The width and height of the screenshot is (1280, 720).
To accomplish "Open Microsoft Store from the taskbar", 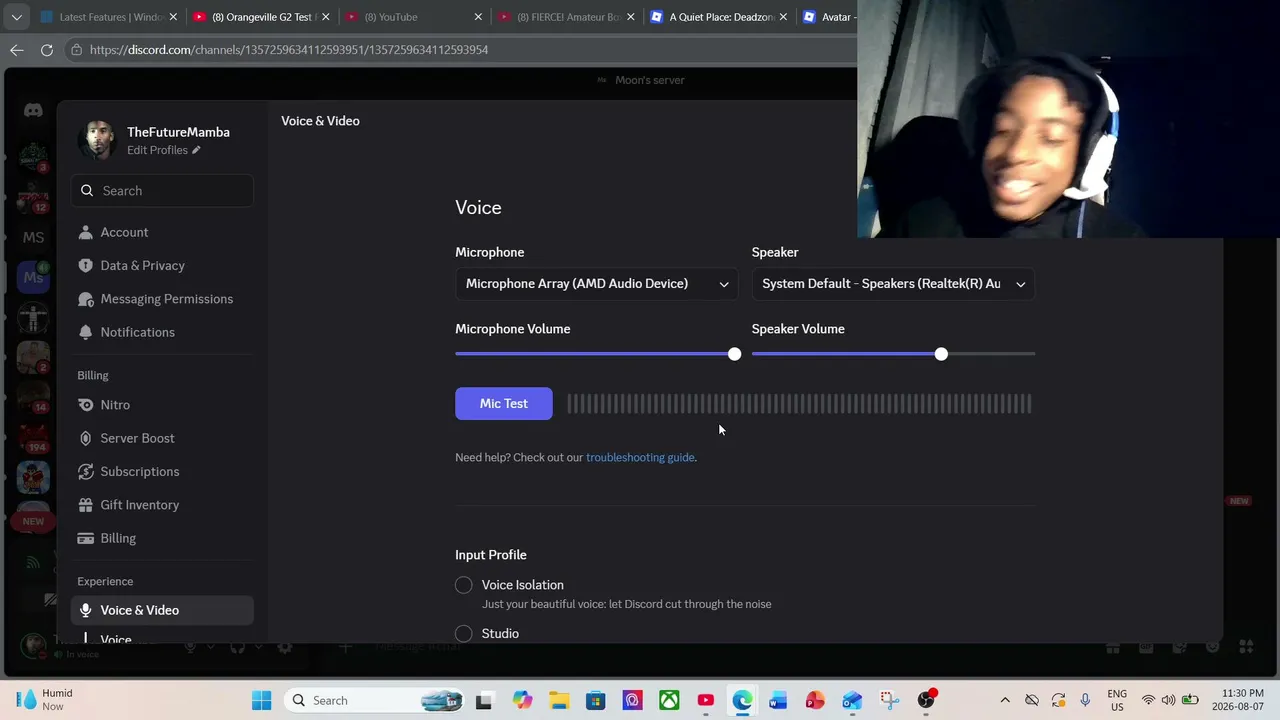I will tap(596, 701).
